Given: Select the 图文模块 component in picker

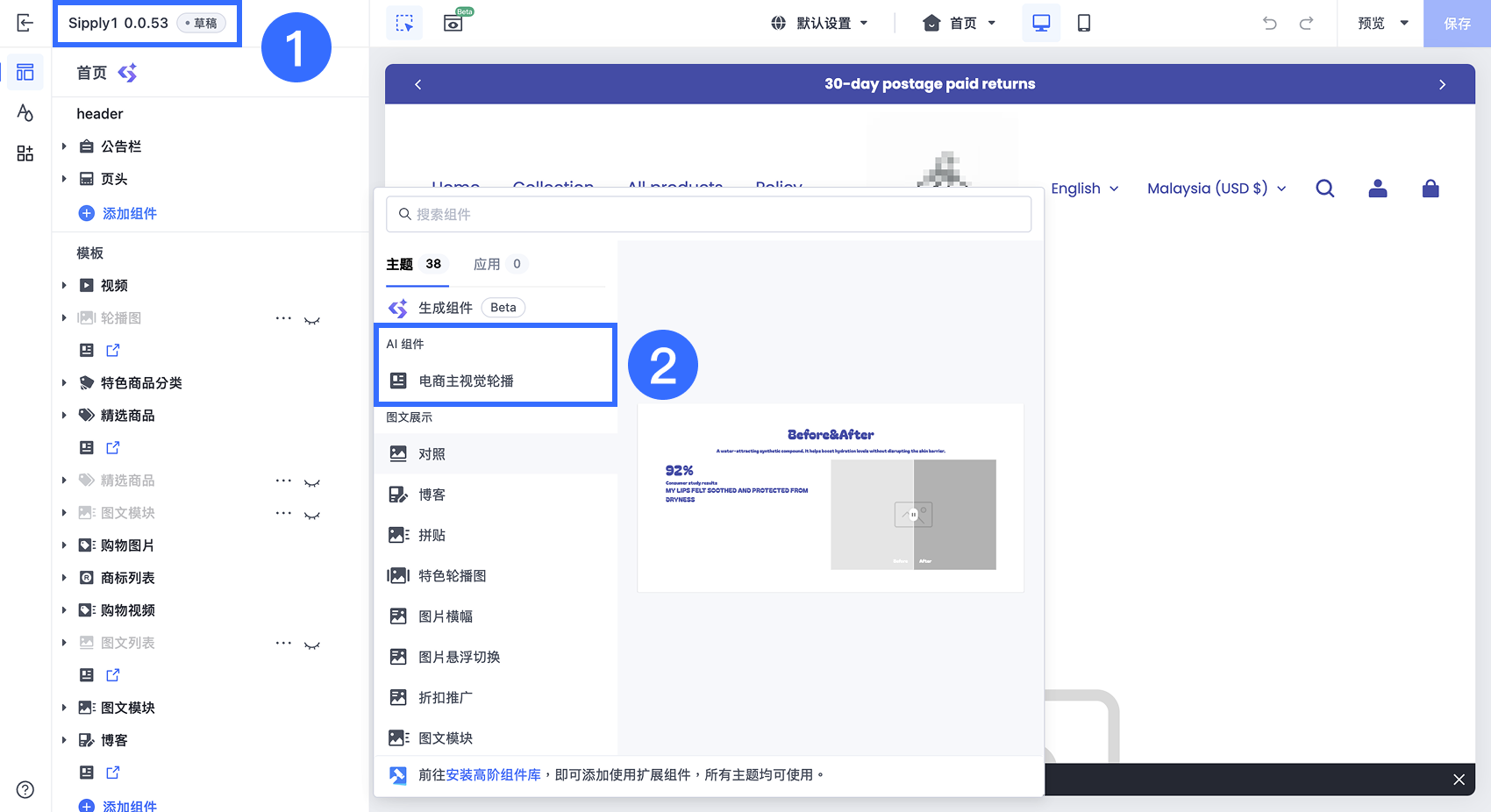Looking at the screenshot, I should pos(496,737).
